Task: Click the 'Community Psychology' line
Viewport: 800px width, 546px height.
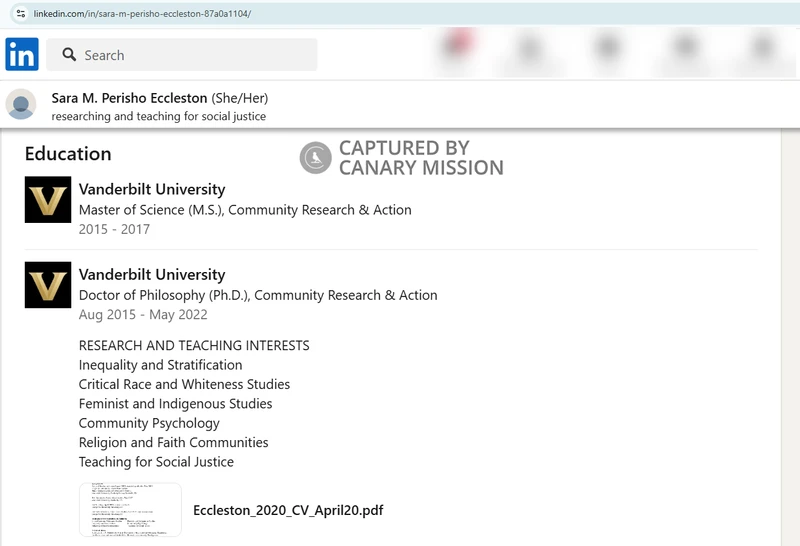Action: coord(149,423)
